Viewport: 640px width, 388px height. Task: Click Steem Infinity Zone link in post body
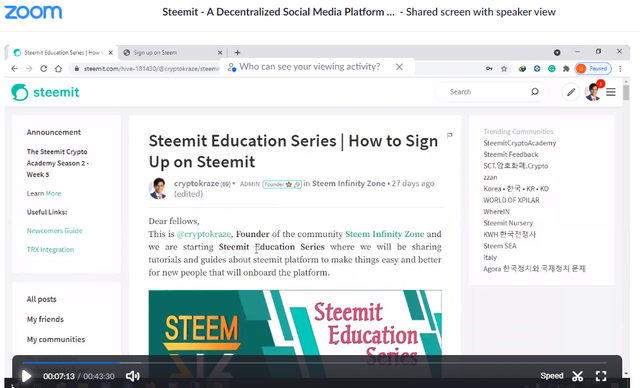pyautogui.click(x=384, y=234)
